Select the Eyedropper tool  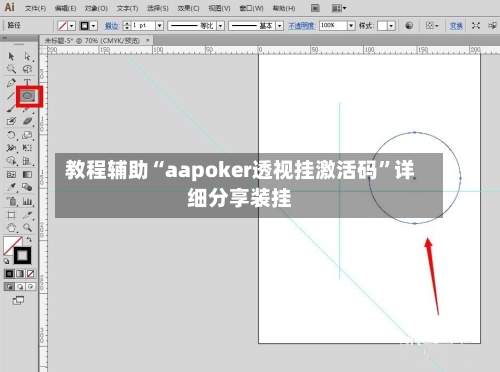(x=11, y=187)
